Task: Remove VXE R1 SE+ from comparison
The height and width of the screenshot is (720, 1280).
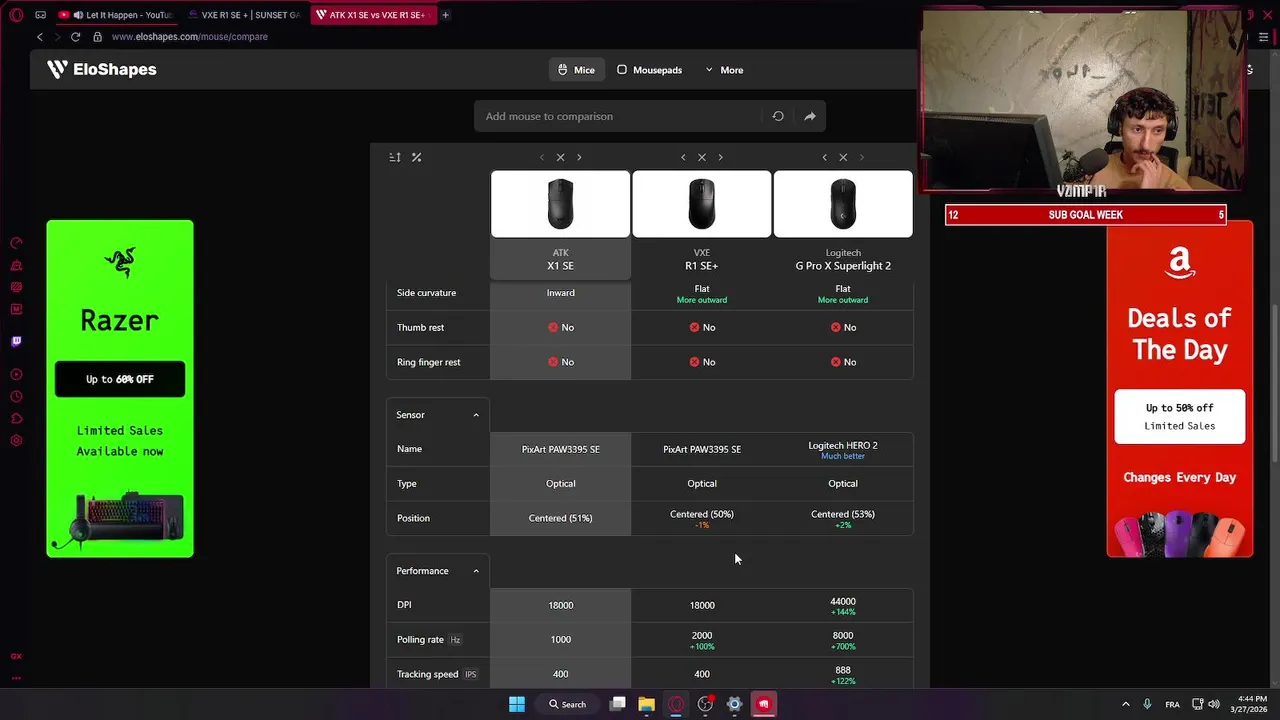Action: pos(702,157)
